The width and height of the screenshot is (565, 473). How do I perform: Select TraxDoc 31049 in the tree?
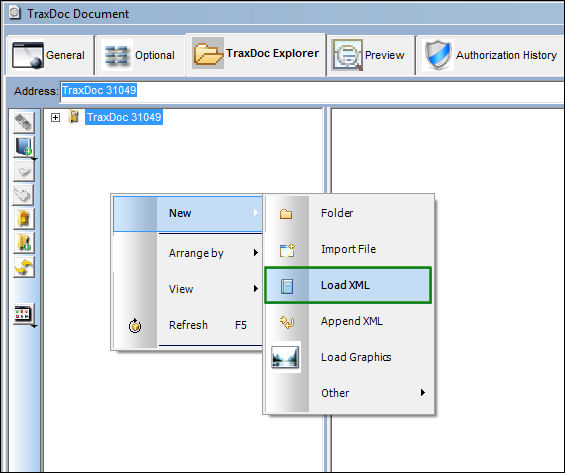tap(124, 117)
